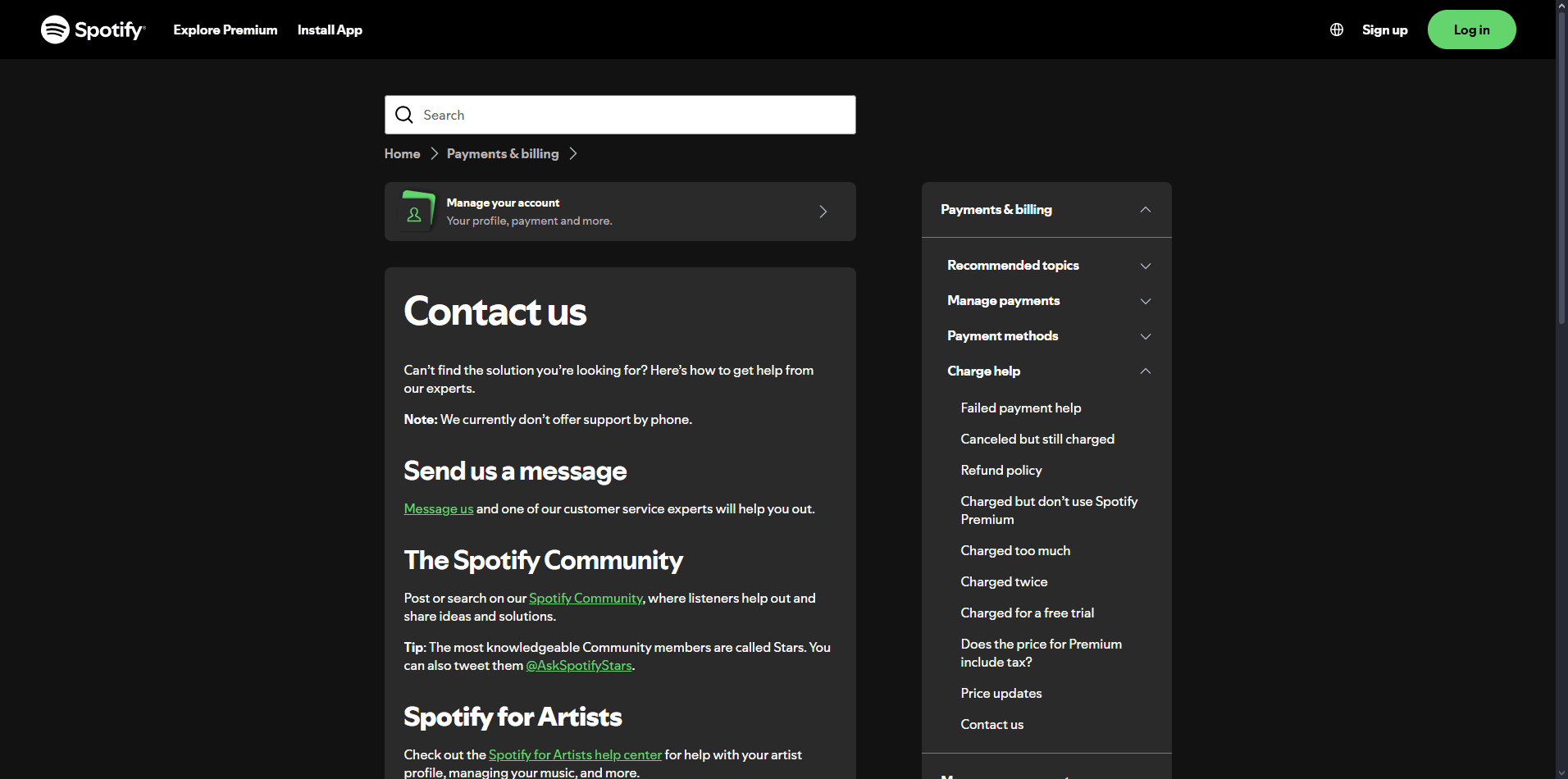The image size is (1568, 779).
Task: Open Charged but don't use Spotify Premium
Action: click(1049, 510)
